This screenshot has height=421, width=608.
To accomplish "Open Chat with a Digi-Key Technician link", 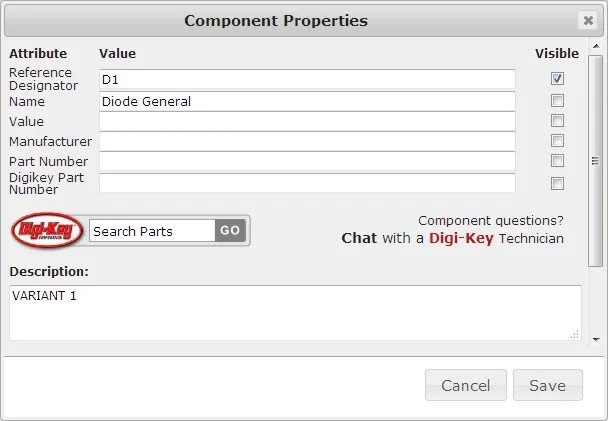I will tap(453, 238).
